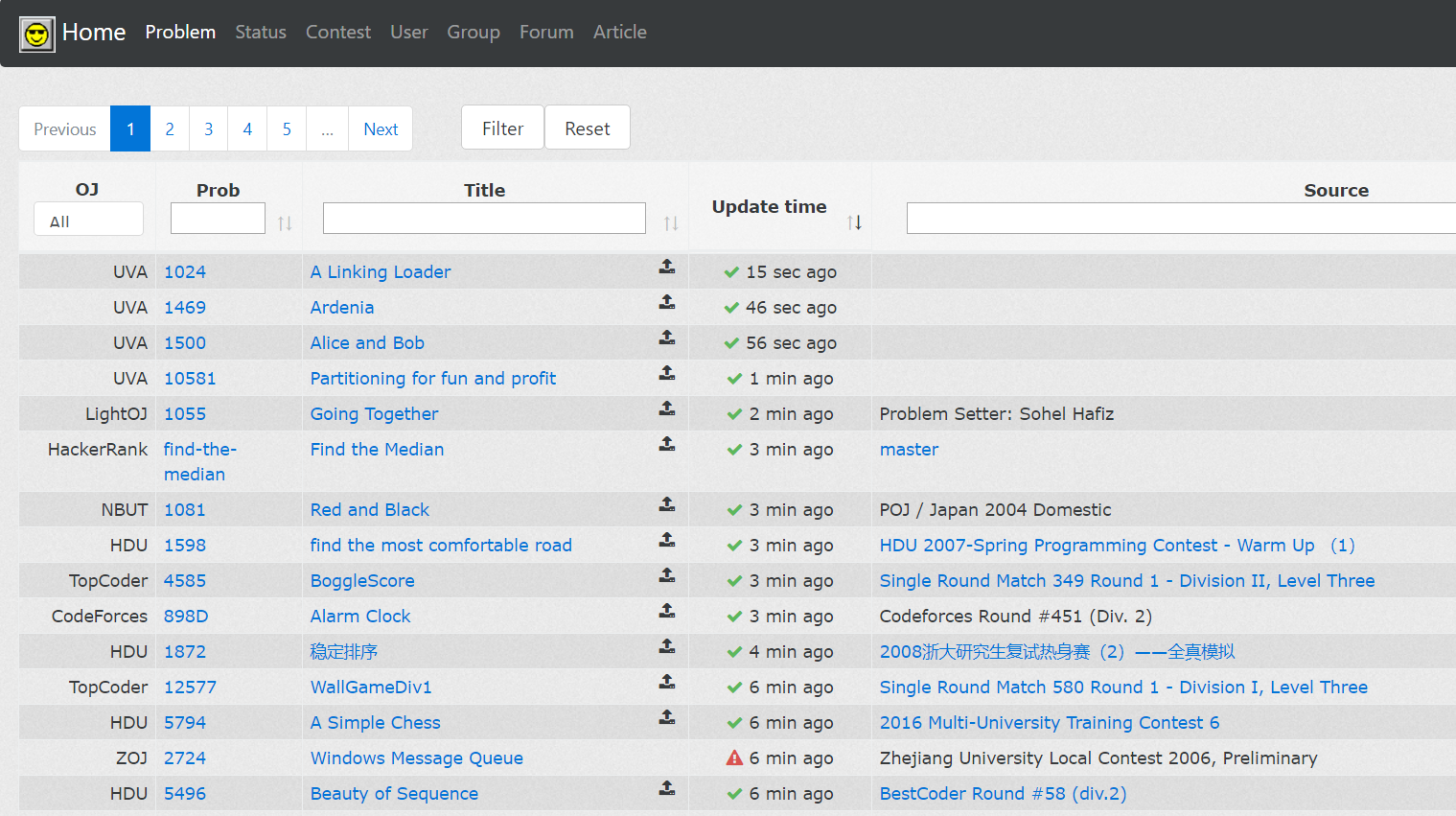The image size is (1456, 816).
Task: Click the submit icon for WallGameDiv1
Action: 667,682
